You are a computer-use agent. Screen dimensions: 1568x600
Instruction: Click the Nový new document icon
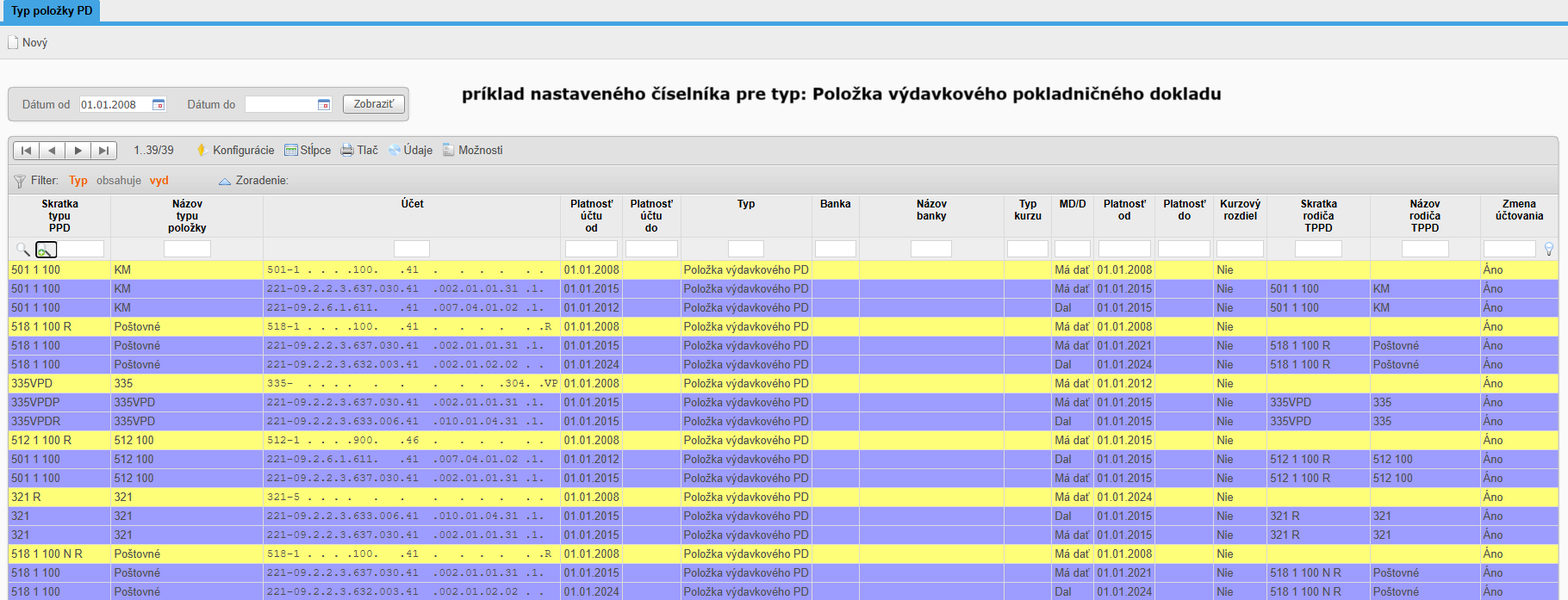click(13, 43)
